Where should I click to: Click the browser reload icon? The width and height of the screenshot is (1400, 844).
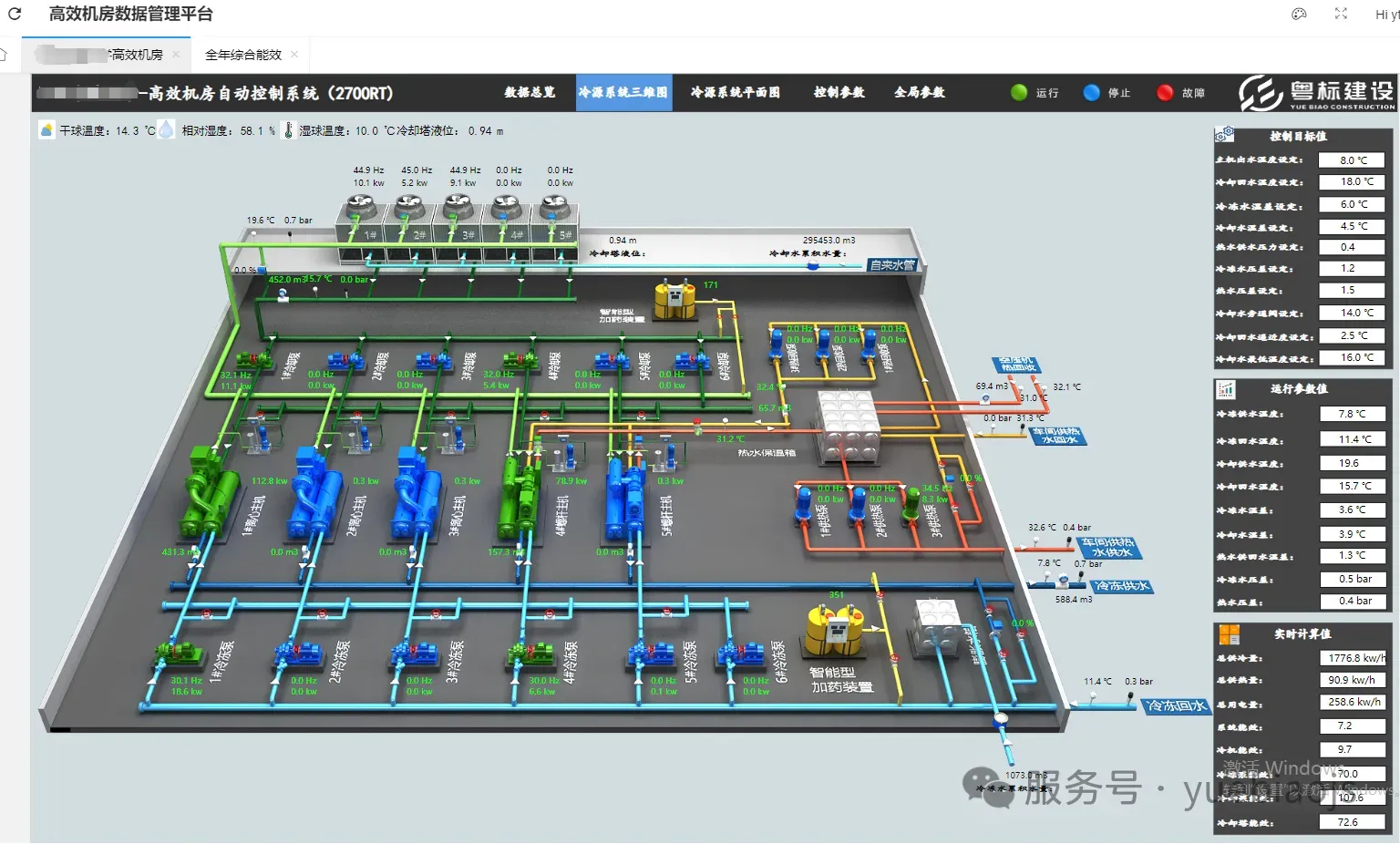coord(14,14)
